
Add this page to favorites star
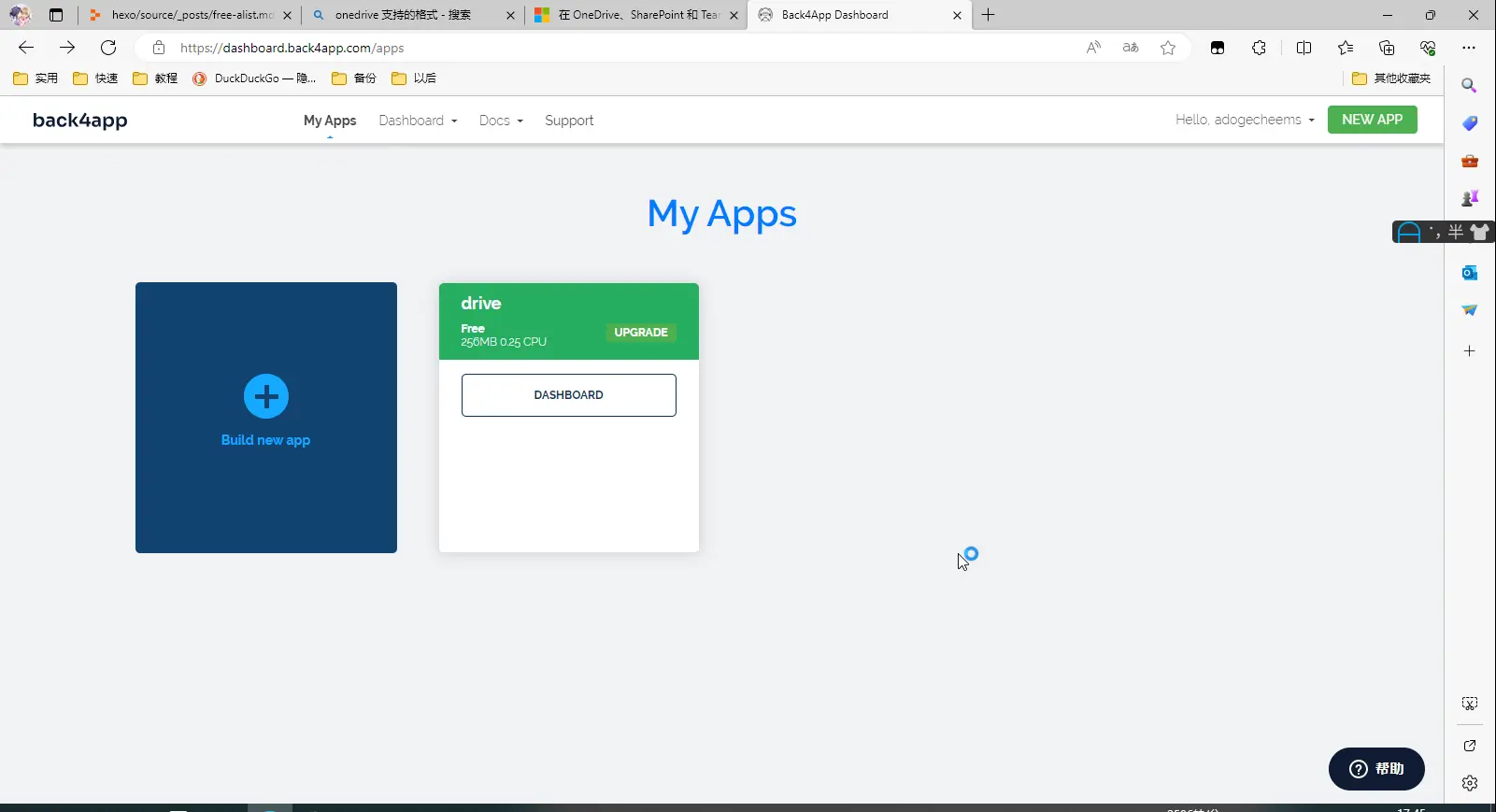1168,48
